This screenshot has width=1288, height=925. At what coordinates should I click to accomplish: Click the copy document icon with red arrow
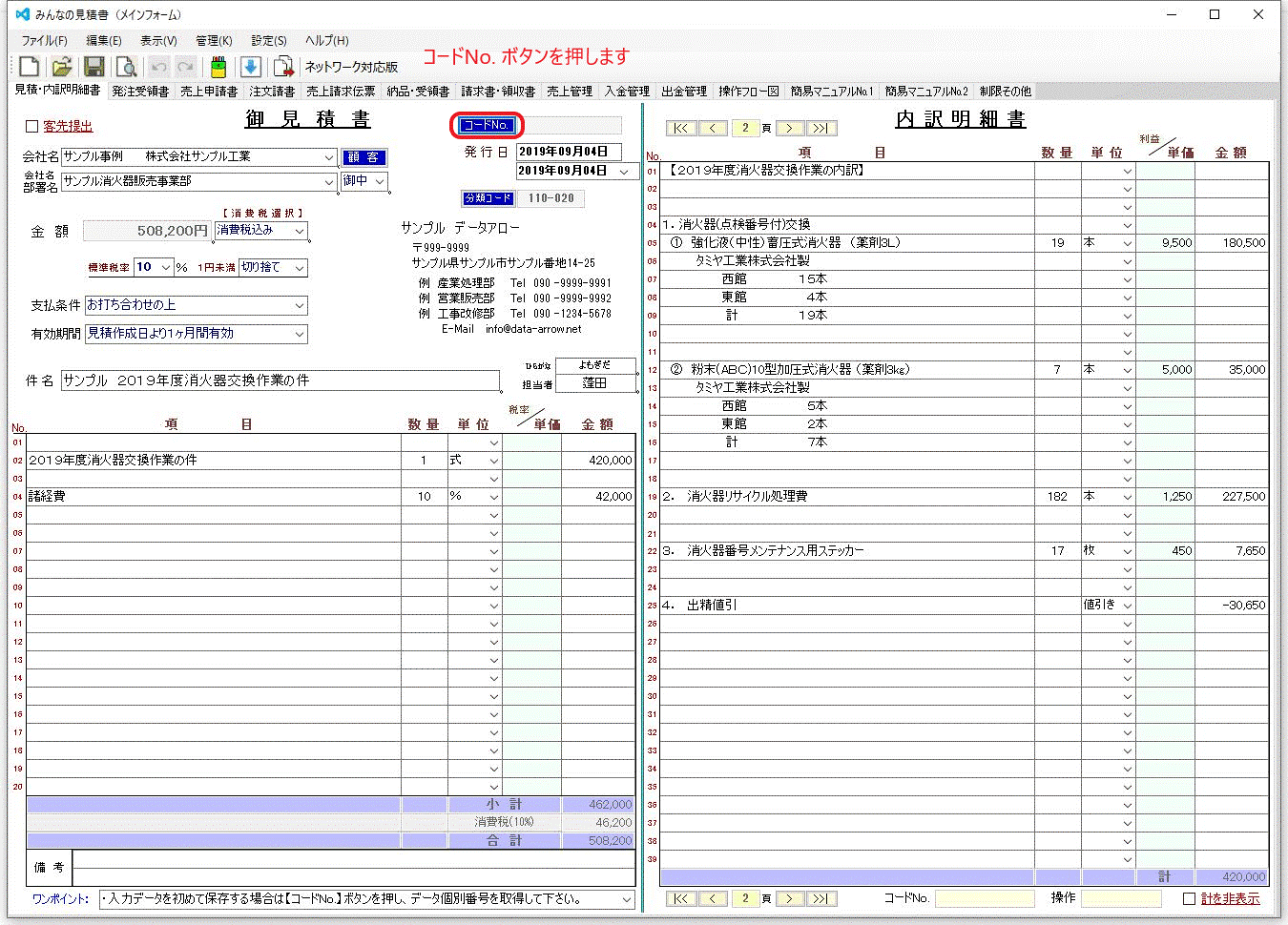pos(283,66)
